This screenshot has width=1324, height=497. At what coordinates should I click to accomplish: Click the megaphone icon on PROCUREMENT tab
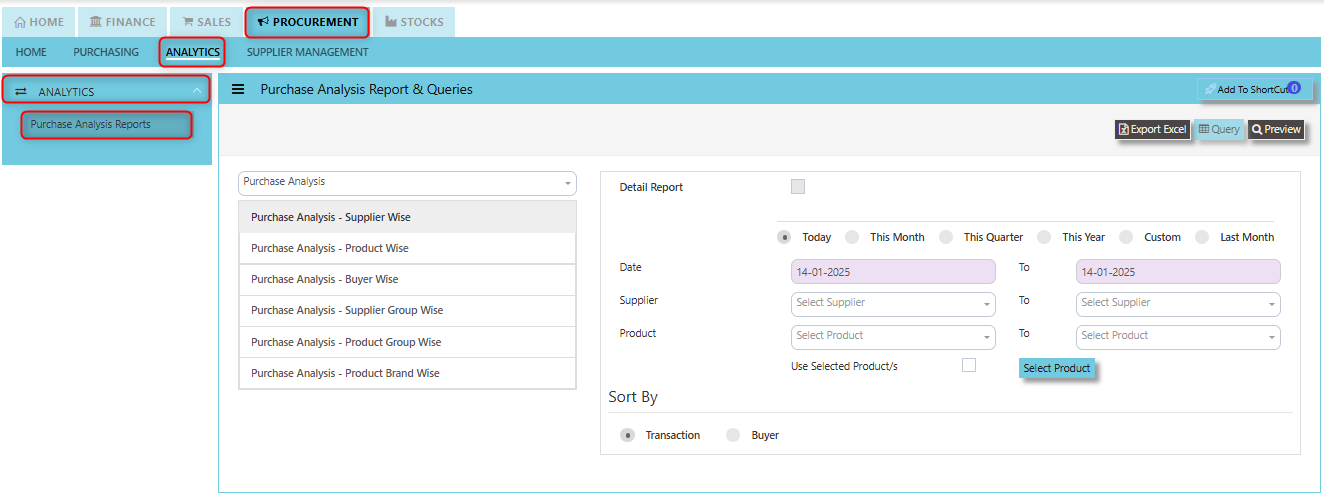(263, 22)
